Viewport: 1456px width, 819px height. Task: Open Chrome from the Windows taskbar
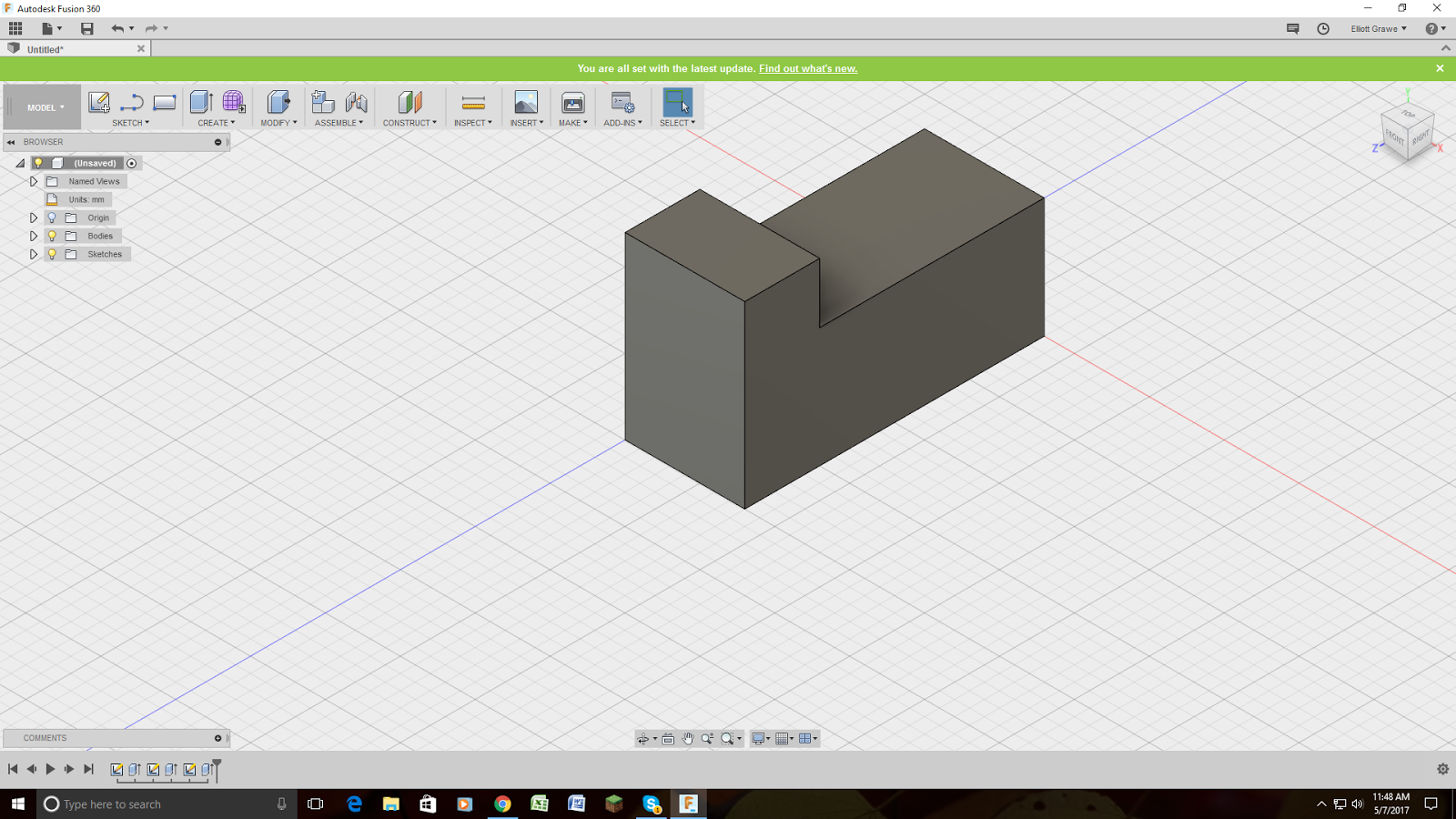pos(502,804)
